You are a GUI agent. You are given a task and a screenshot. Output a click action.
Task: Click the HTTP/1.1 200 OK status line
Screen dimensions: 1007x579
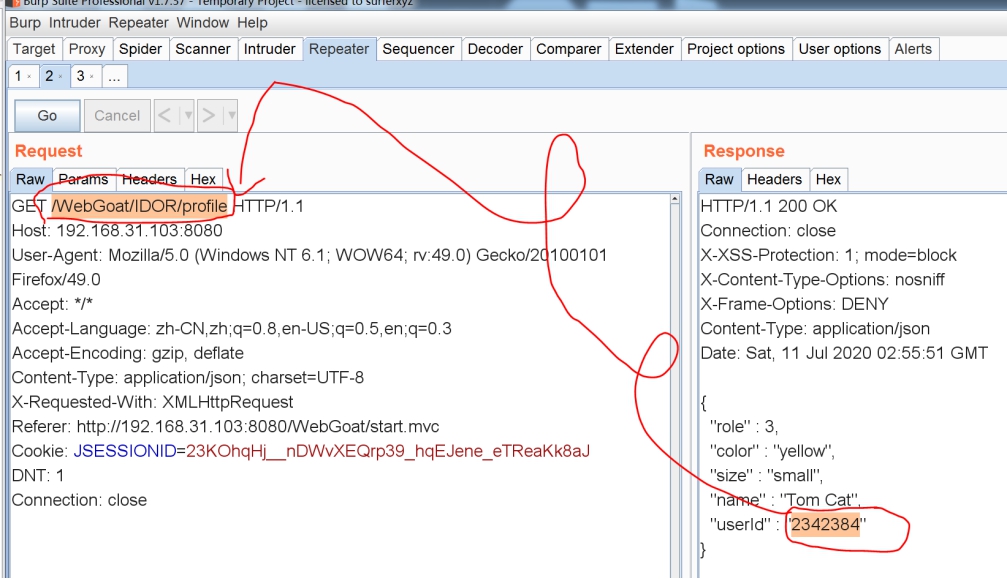(769, 206)
